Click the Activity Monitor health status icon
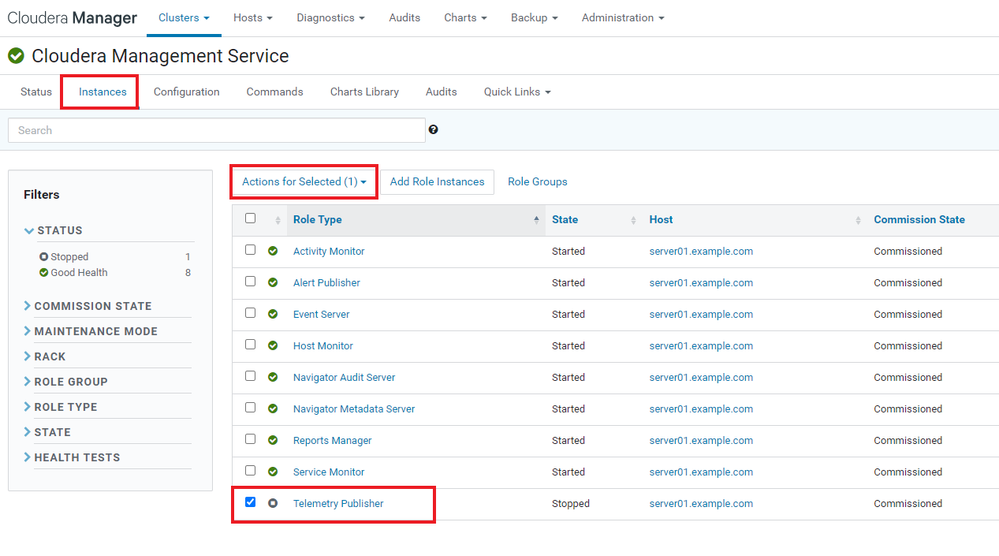This screenshot has width=999, height=556. (x=273, y=251)
